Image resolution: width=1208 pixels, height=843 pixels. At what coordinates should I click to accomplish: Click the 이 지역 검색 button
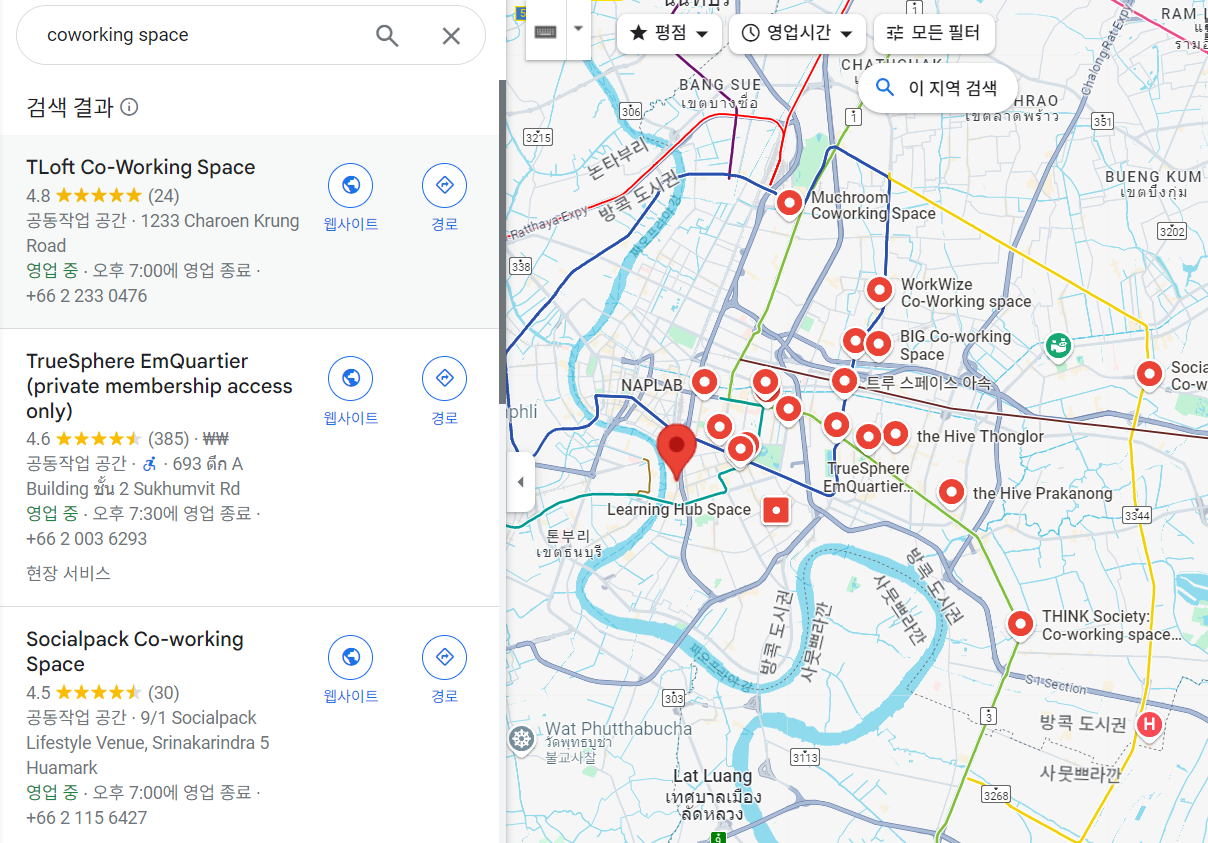(937, 87)
